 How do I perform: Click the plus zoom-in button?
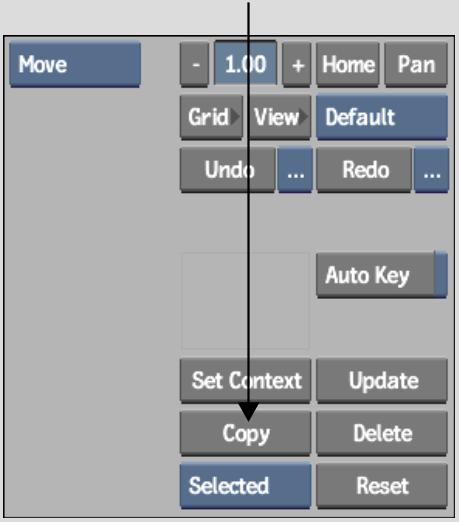click(x=297, y=64)
